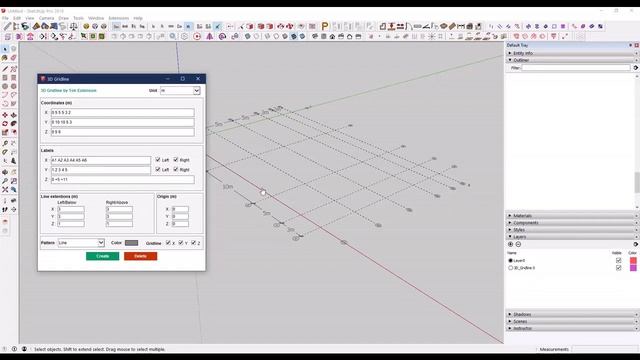Activate the Rotate tool
This screenshot has height=360, width=640.
[5, 123]
